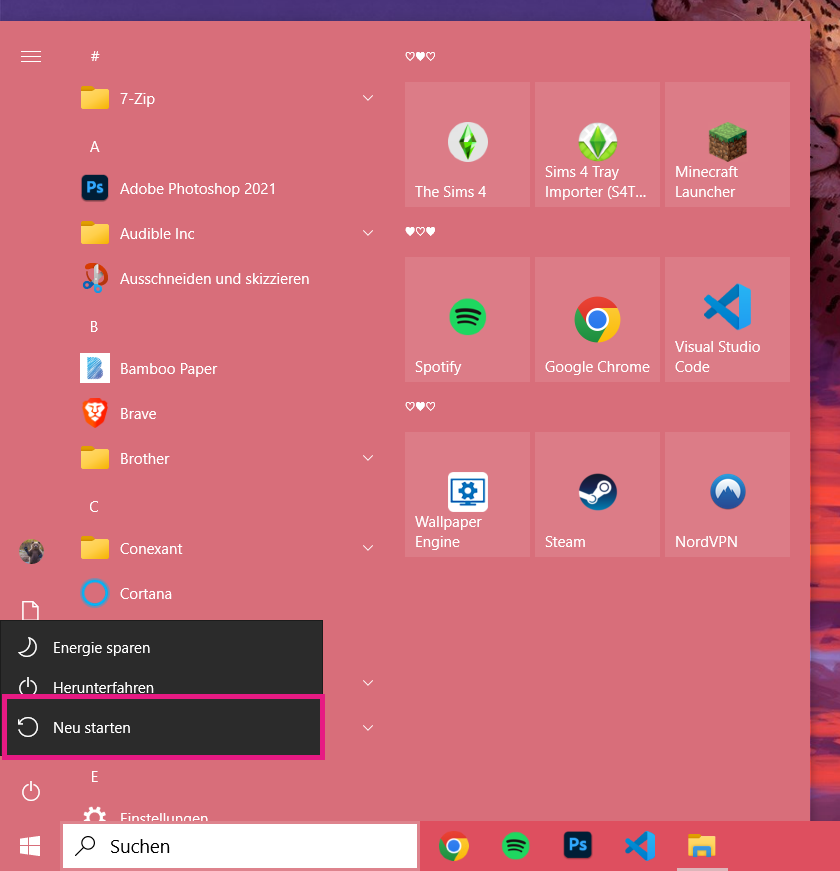Click the Windows Start button
The height and width of the screenshot is (871, 840).
coord(30,846)
